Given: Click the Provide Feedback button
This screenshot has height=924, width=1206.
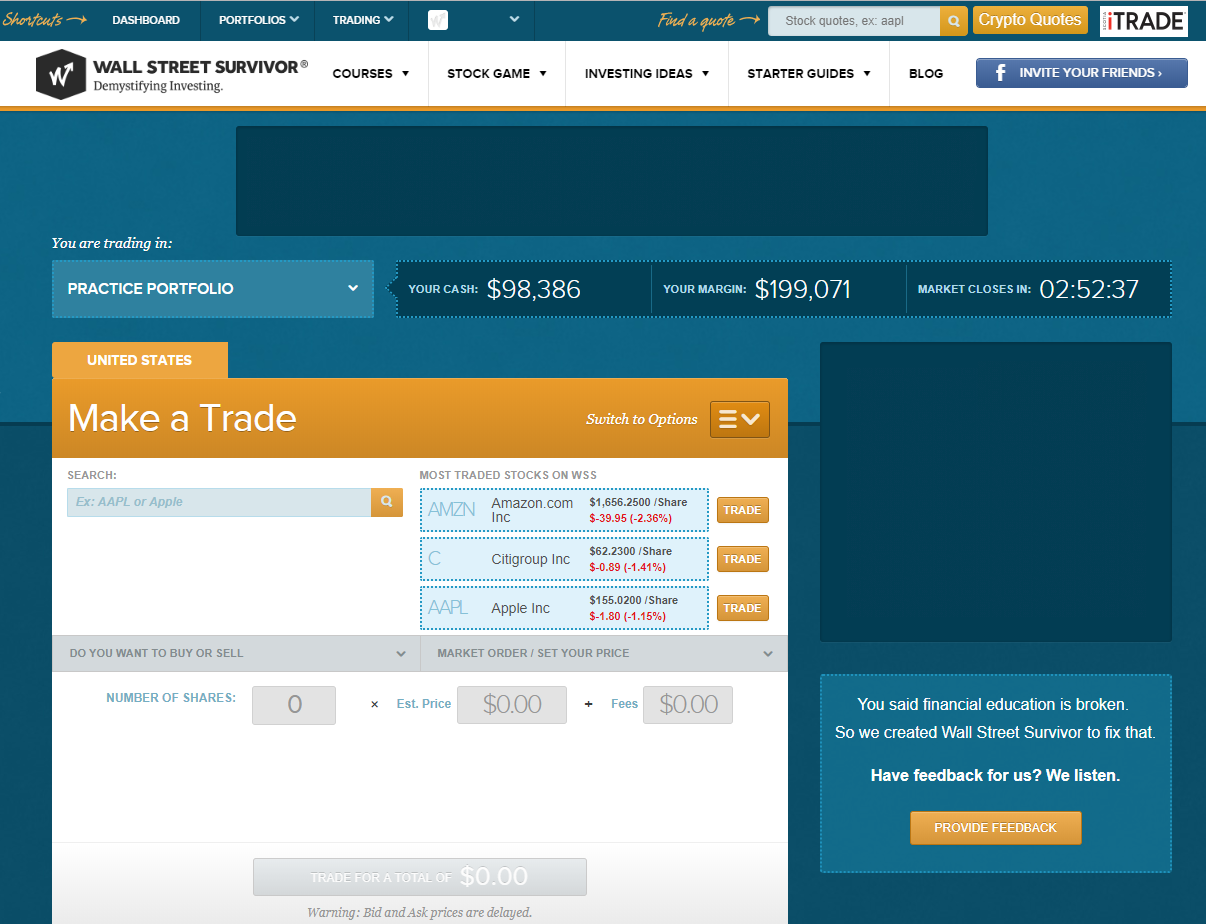Looking at the screenshot, I should 995,828.
